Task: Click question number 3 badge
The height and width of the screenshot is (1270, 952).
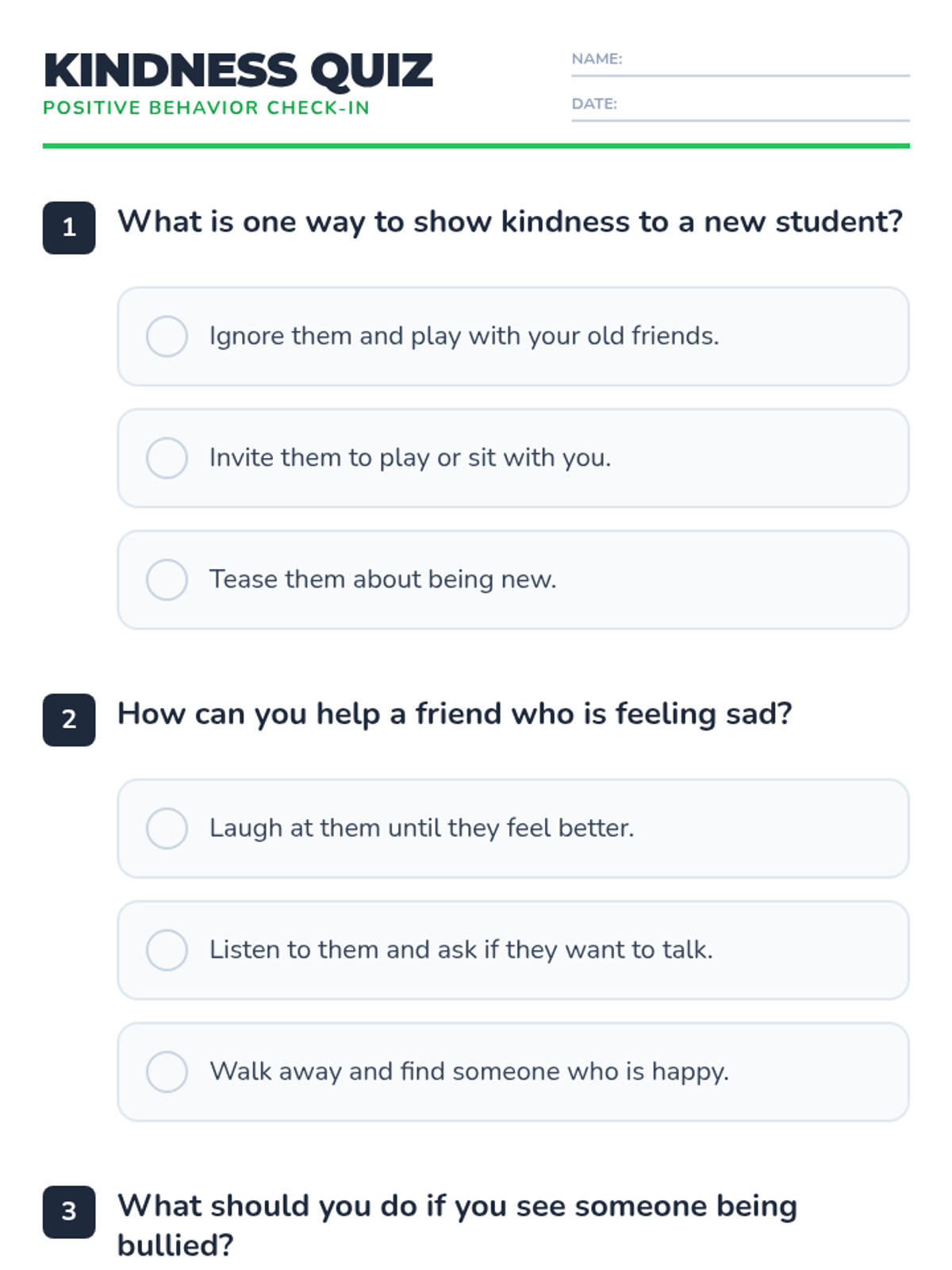Action: click(x=69, y=1212)
